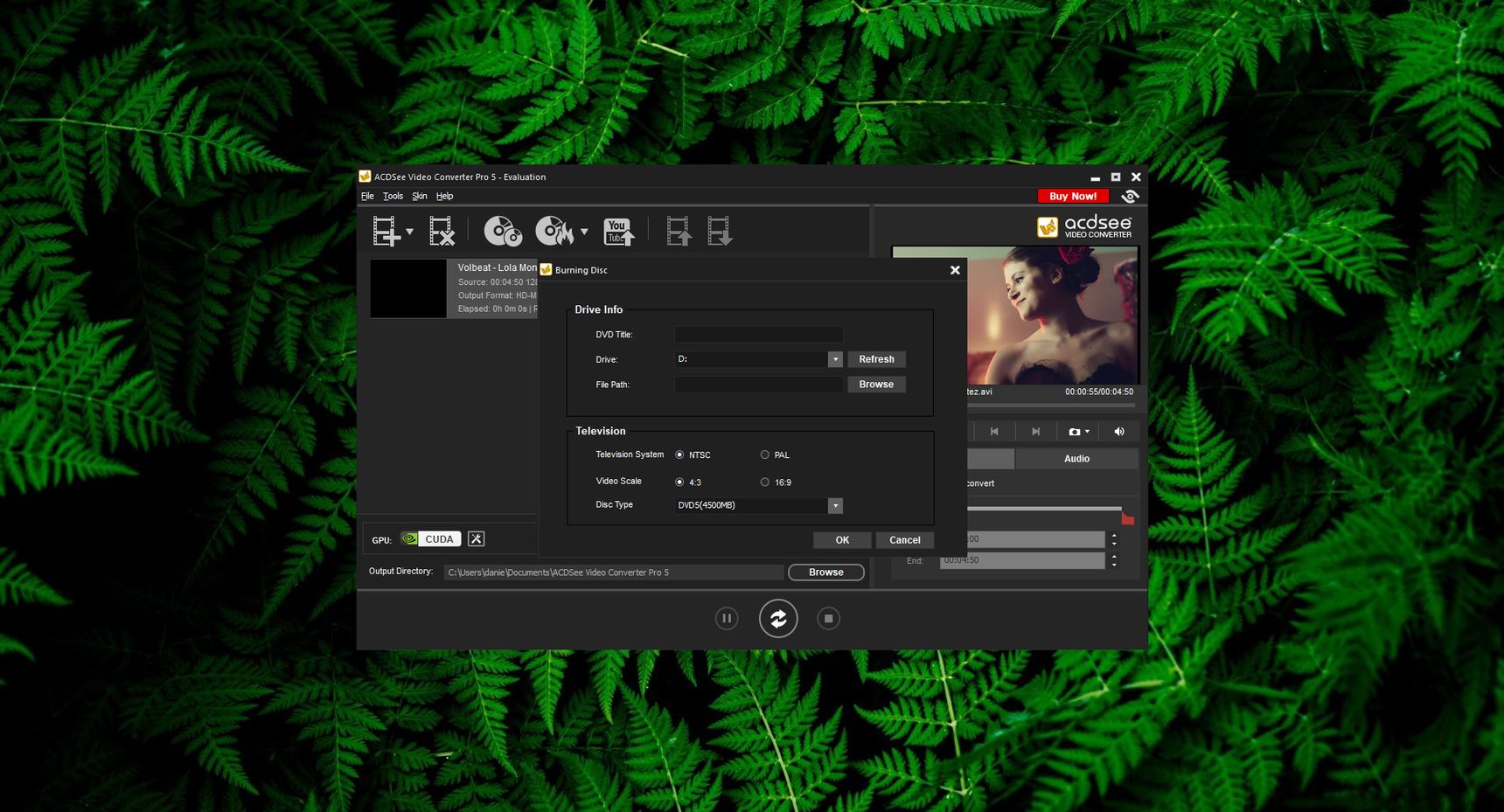Click the video preview image

(x=1052, y=315)
